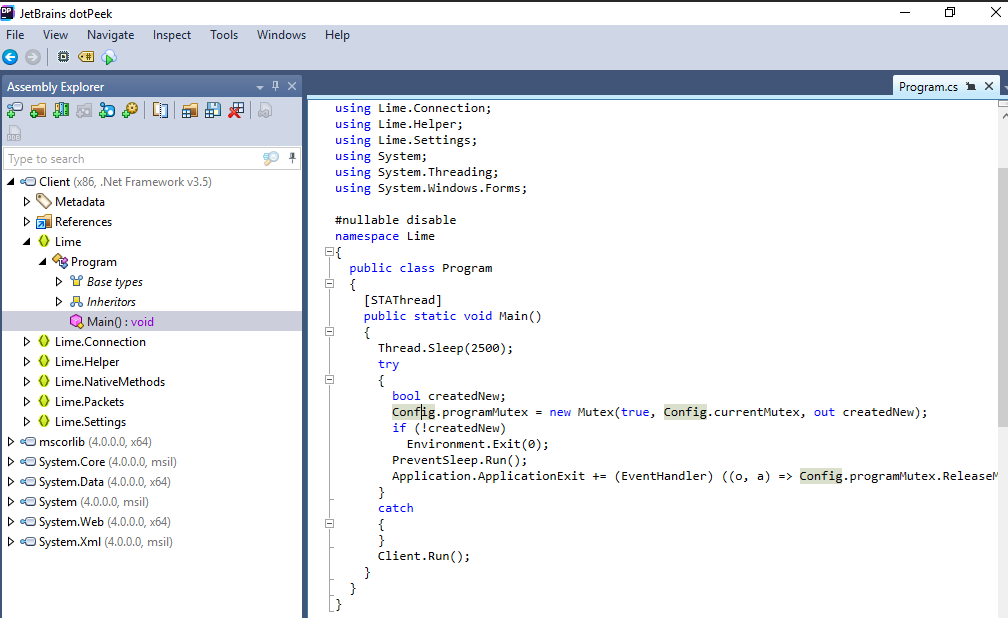Screen dimensions: 1008x618
Task: Expand the Lime.Connection namespace node
Action: coord(28,342)
